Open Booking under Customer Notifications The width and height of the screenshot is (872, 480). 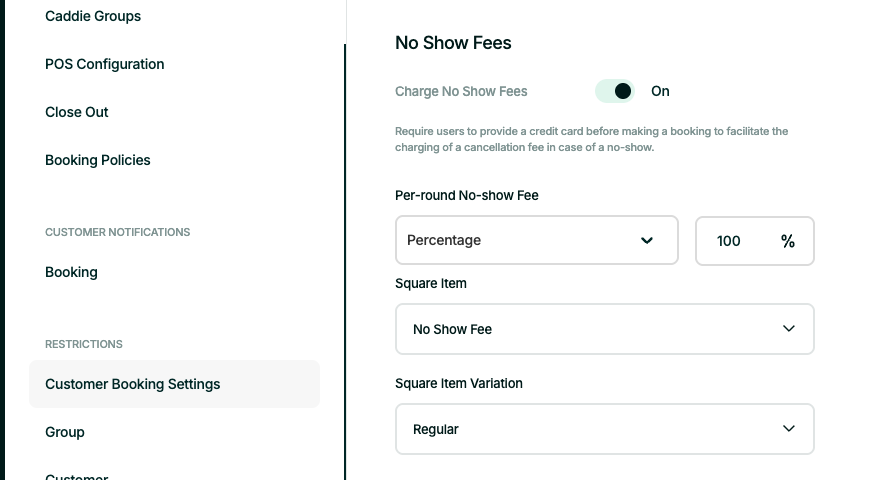pos(71,272)
